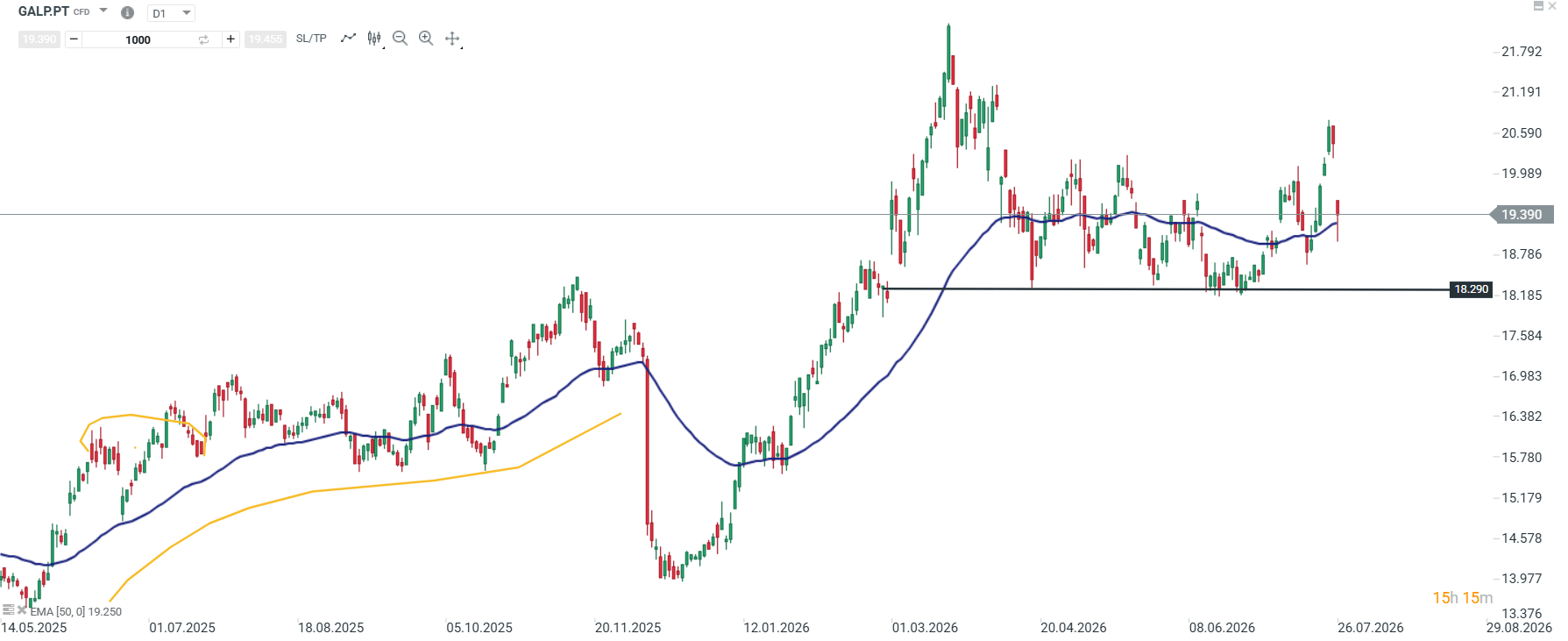Expand chart window using top-right panel icon
This screenshot has height=641, width=1568.
[x=1538, y=6]
